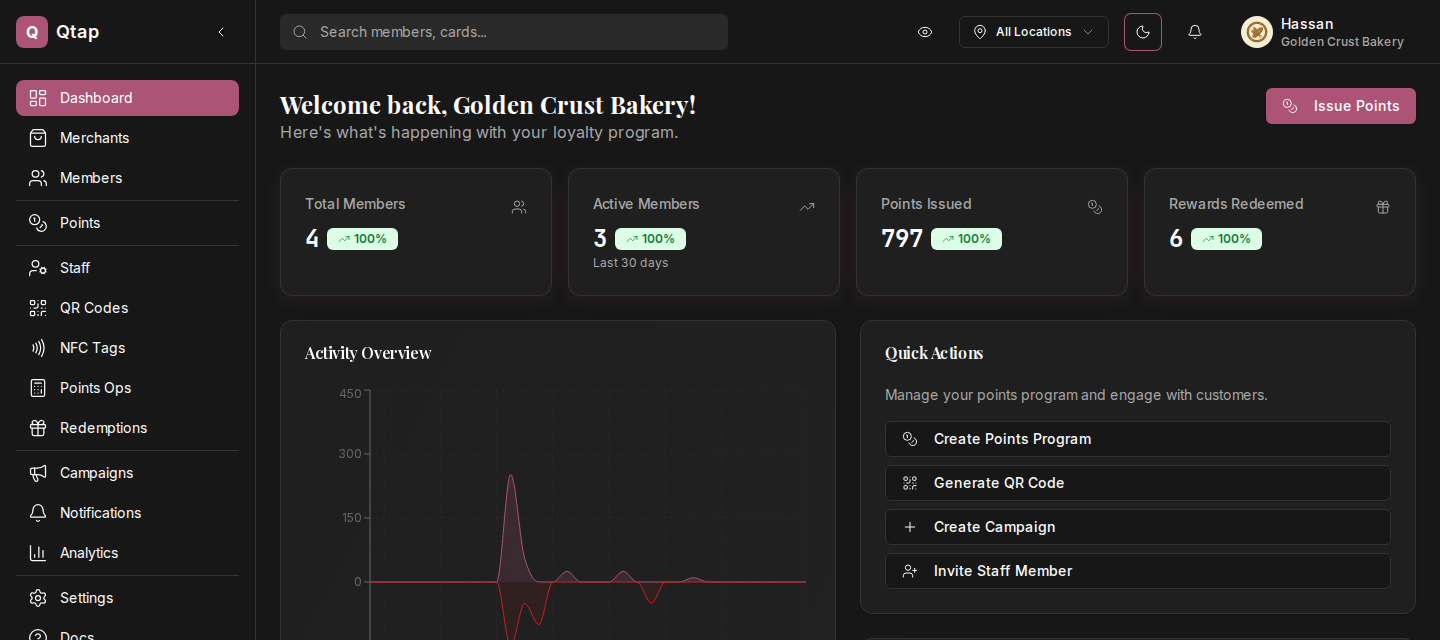Click the Activity Overview heading
This screenshot has width=1440, height=640.
click(x=368, y=353)
